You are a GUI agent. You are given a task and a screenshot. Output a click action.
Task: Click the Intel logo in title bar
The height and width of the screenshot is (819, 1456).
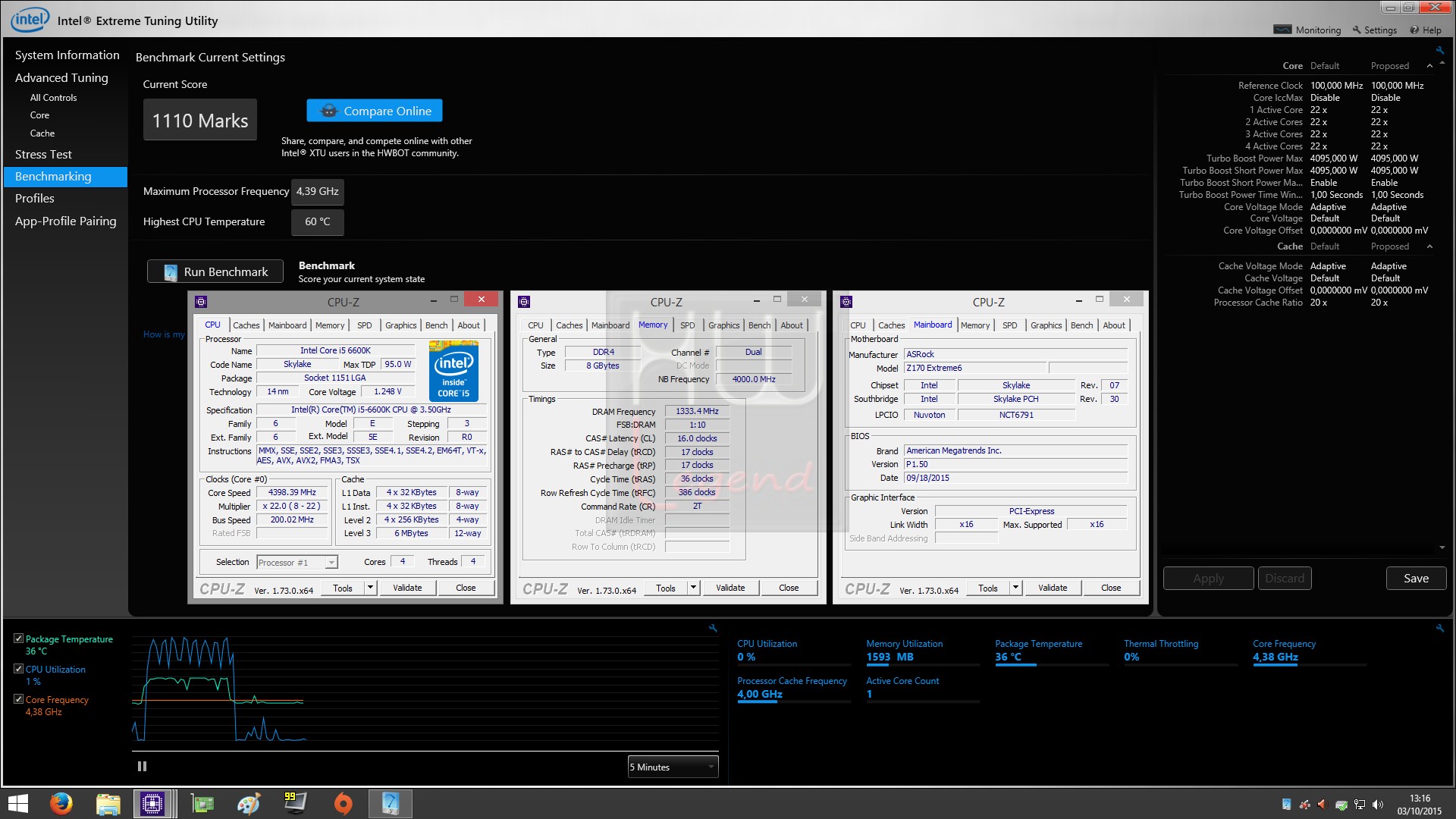[x=30, y=20]
